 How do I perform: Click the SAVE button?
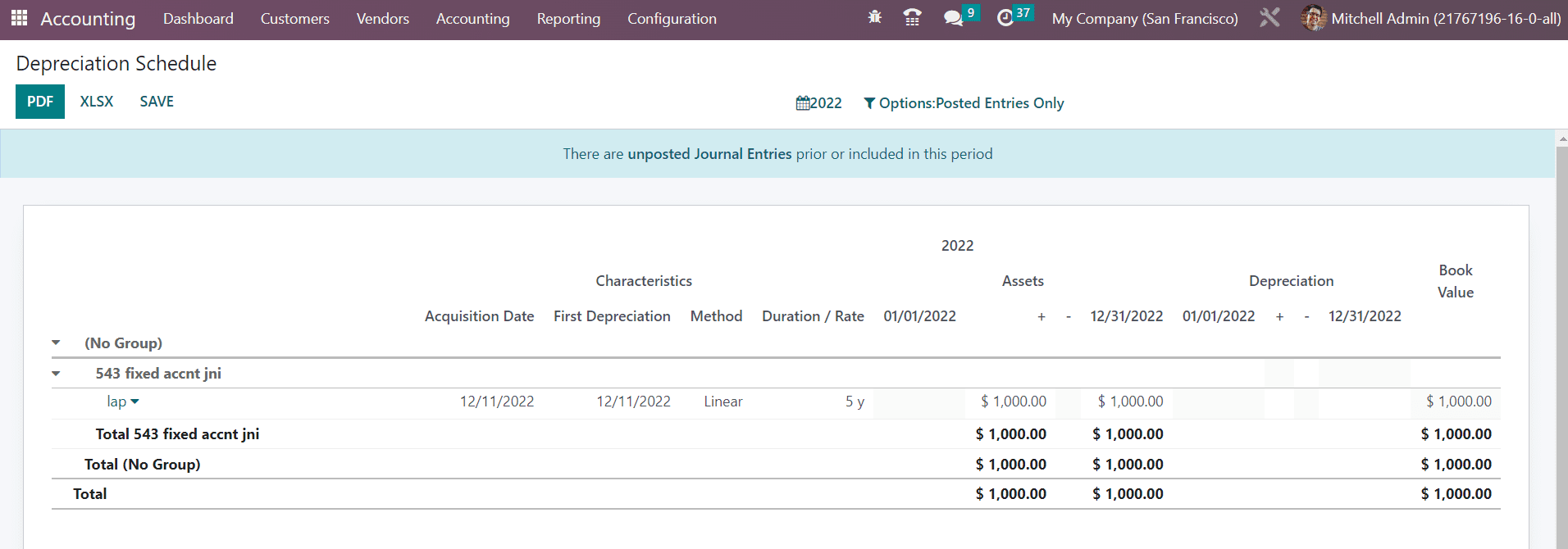[157, 102]
